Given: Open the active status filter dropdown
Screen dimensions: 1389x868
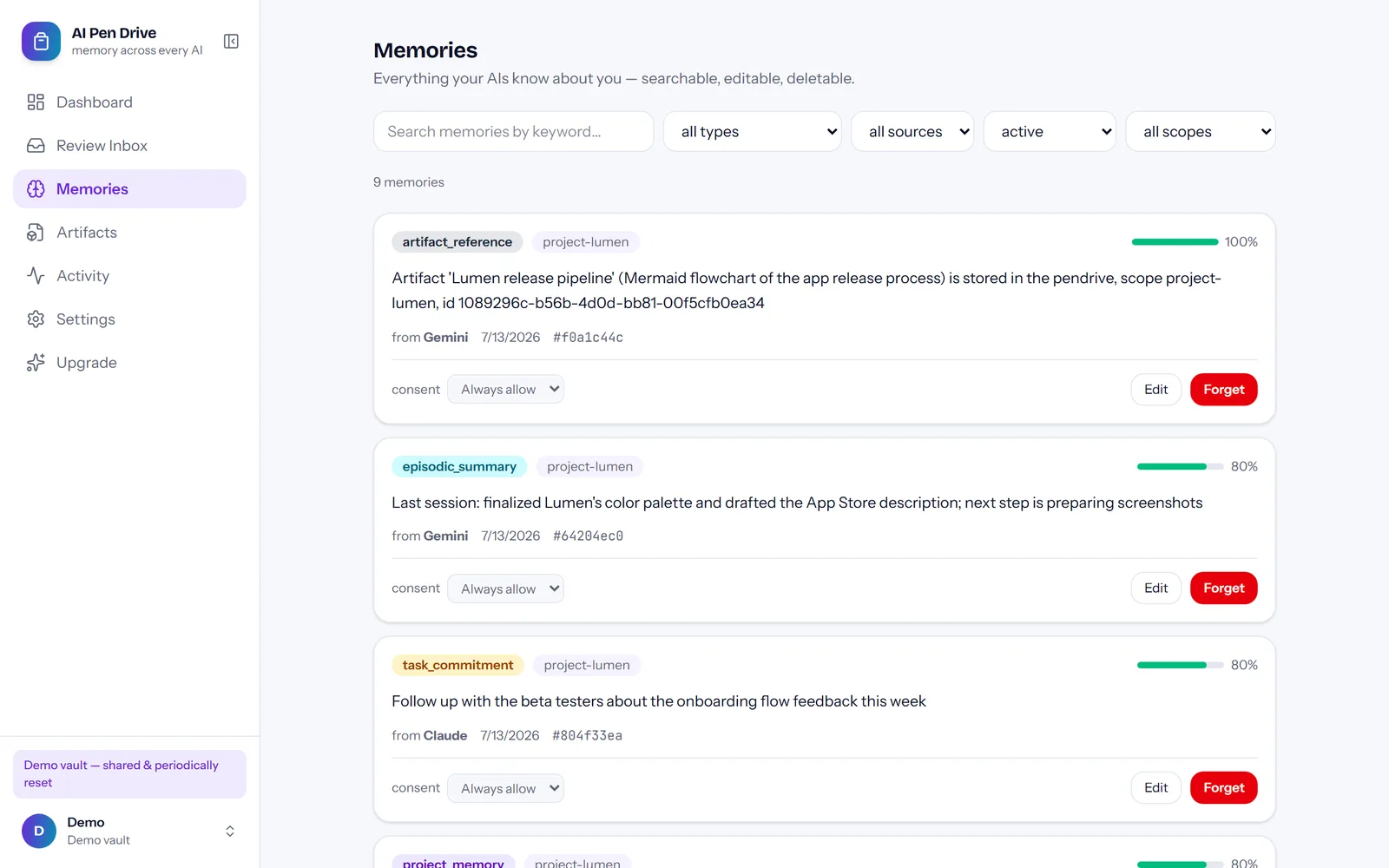Looking at the screenshot, I should click(1050, 132).
